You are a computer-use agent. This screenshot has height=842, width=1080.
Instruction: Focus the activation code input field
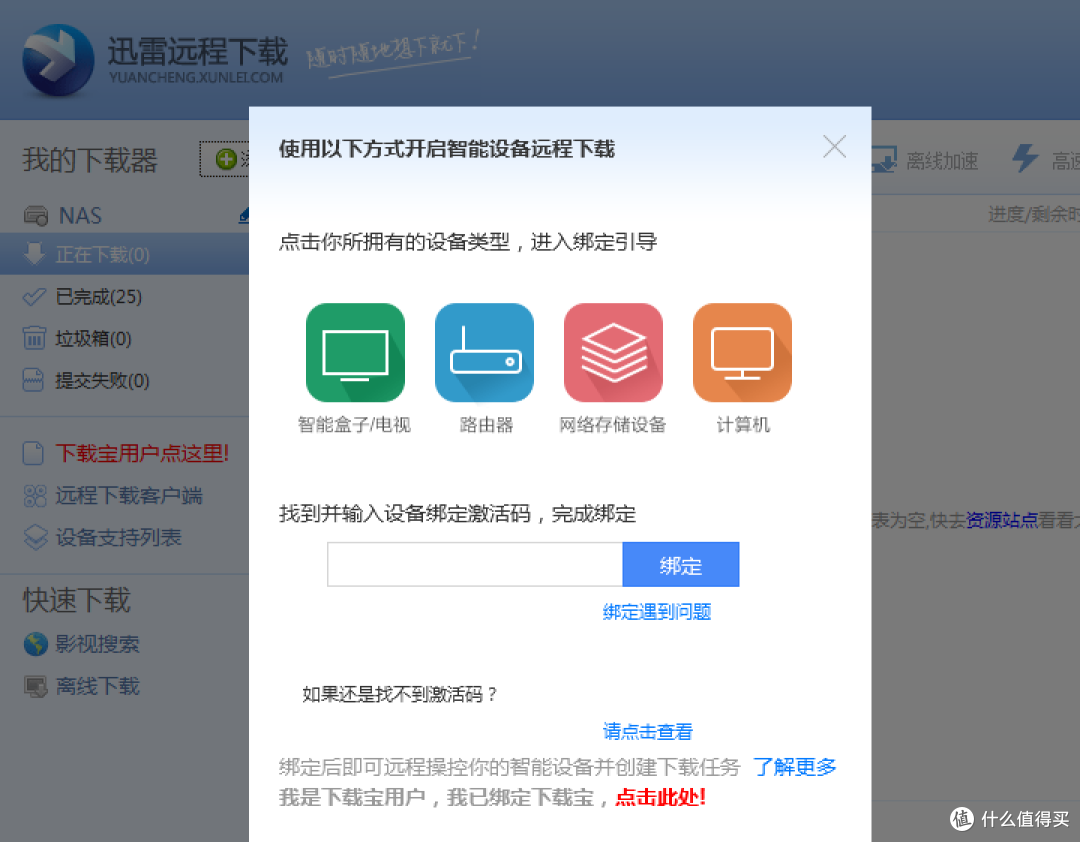point(475,564)
